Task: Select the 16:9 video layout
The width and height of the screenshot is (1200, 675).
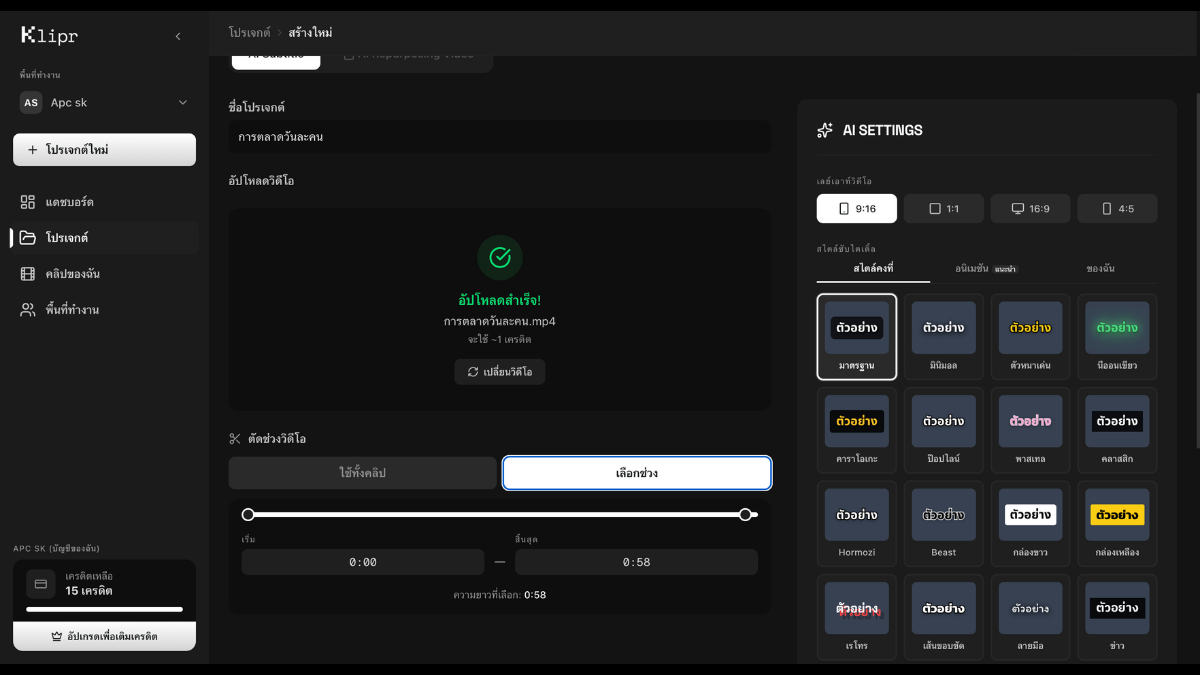Action: click(x=1030, y=209)
